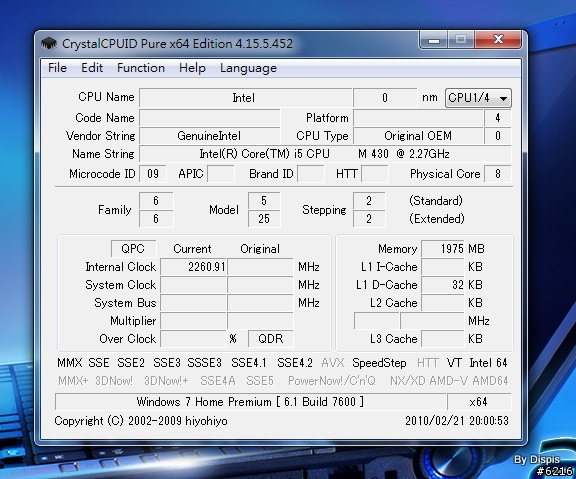This screenshot has height=479, width=576.
Task: Select the Vendor String GenuineIntel field
Action: (x=209, y=136)
